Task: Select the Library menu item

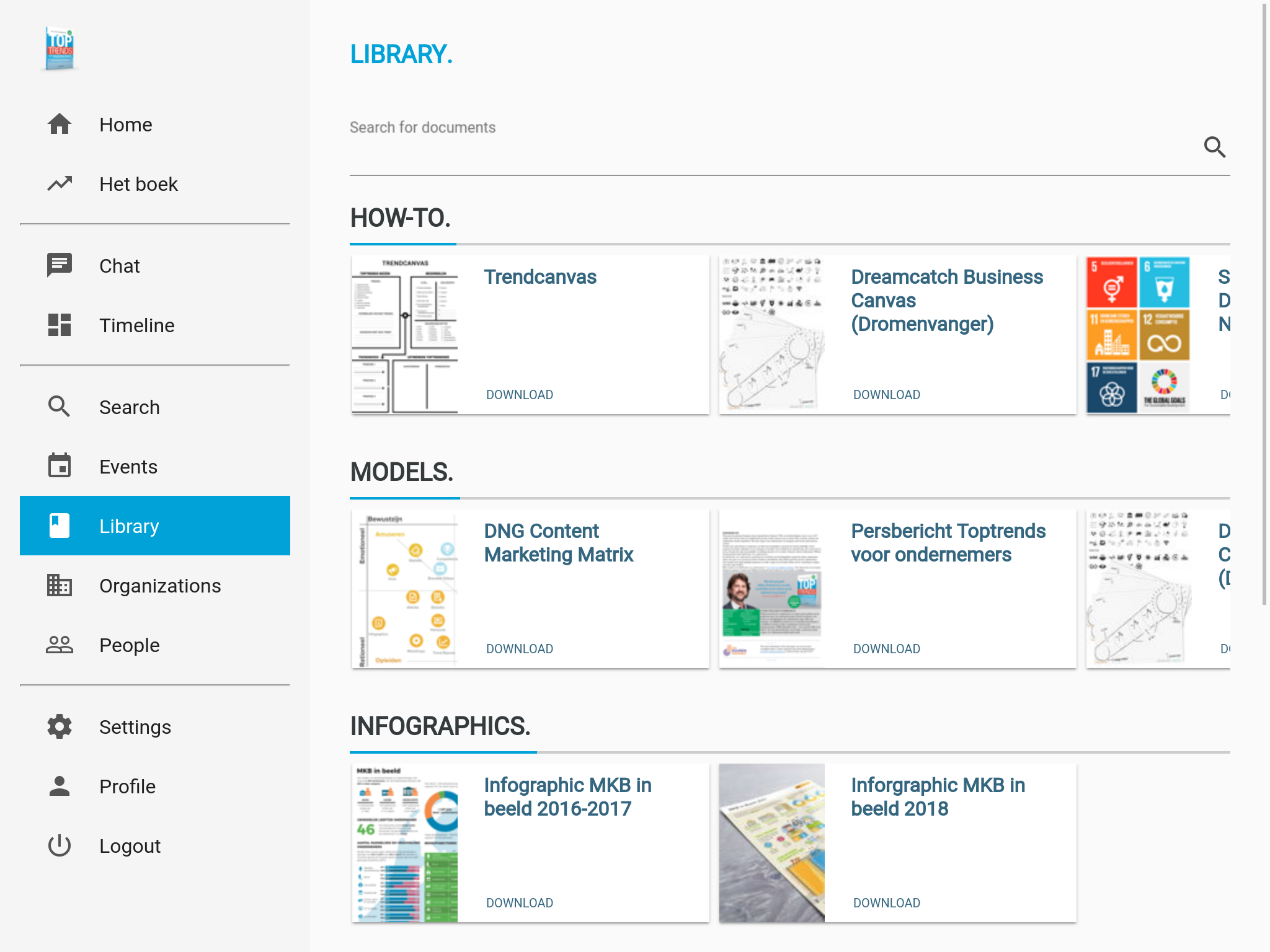Action: [155, 526]
